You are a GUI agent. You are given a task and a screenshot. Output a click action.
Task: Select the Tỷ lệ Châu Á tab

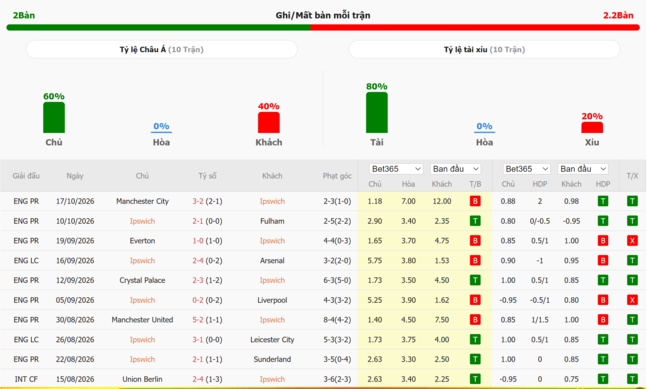click(x=162, y=49)
